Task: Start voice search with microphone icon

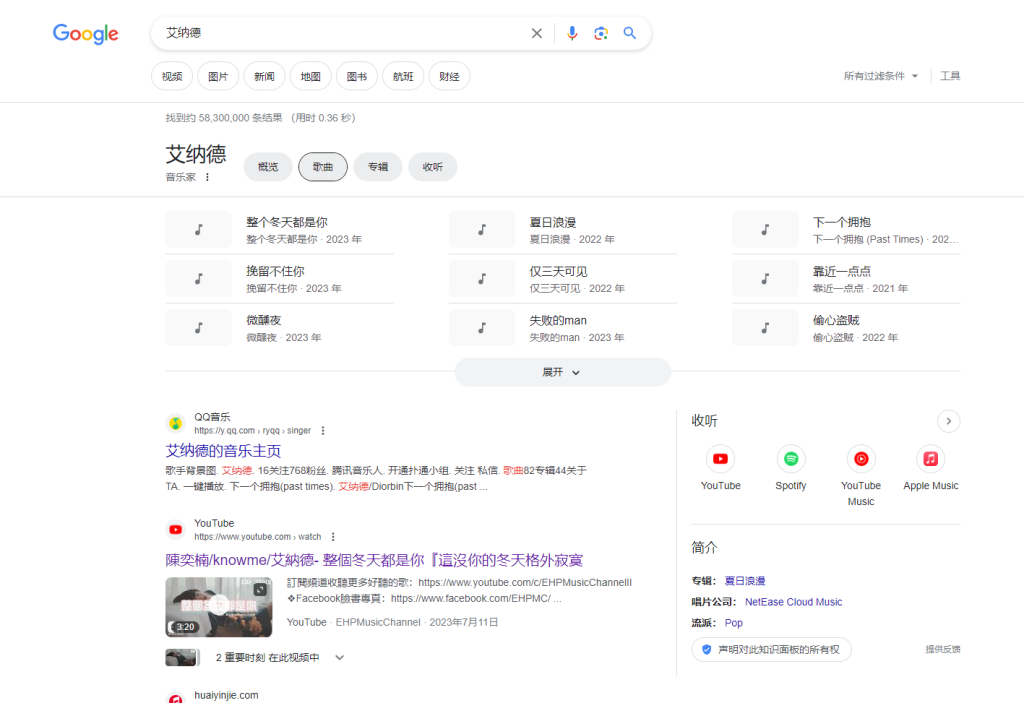Action: [x=572, y=33]
